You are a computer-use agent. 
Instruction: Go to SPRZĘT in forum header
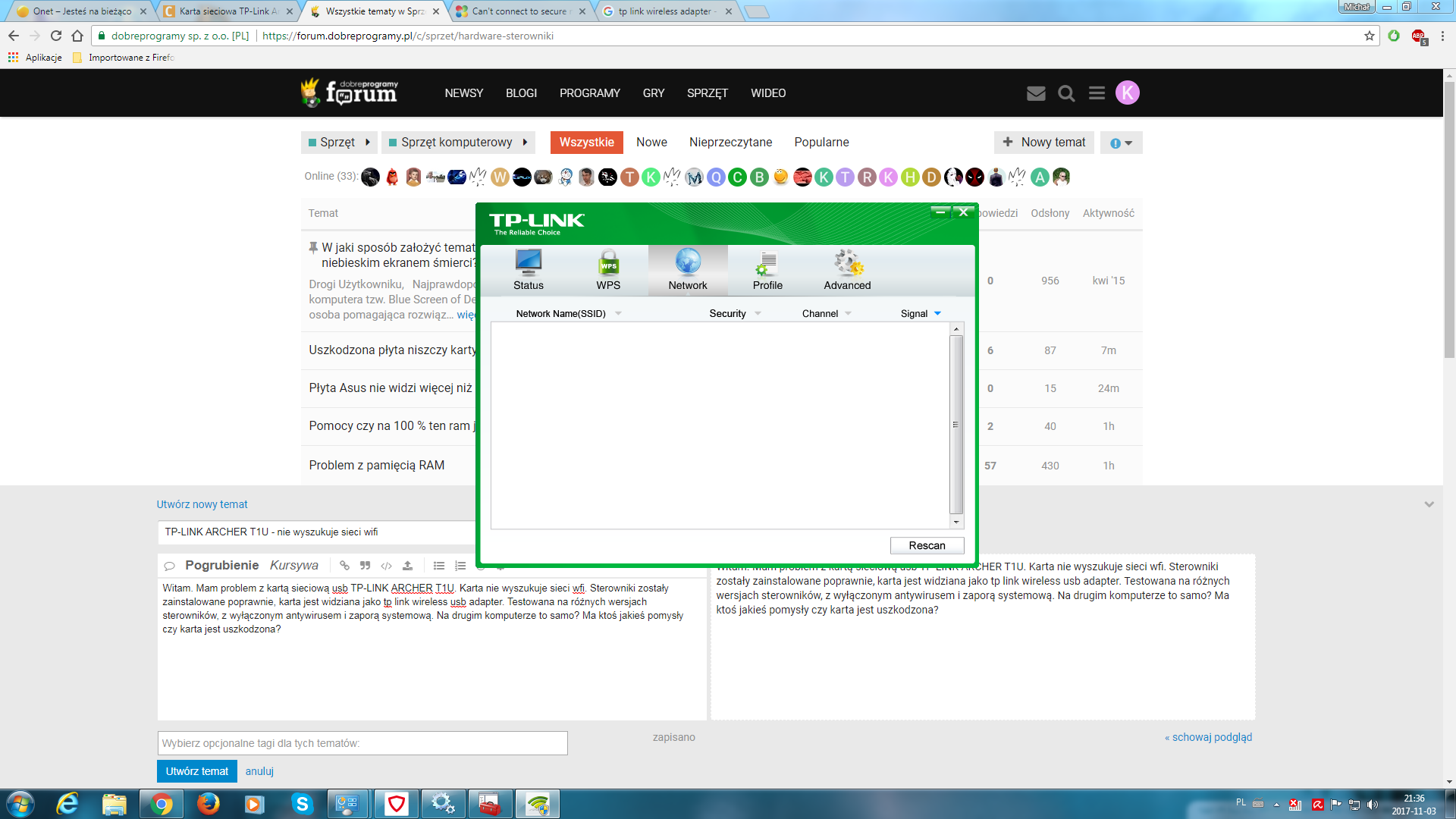tap(707, 93)
